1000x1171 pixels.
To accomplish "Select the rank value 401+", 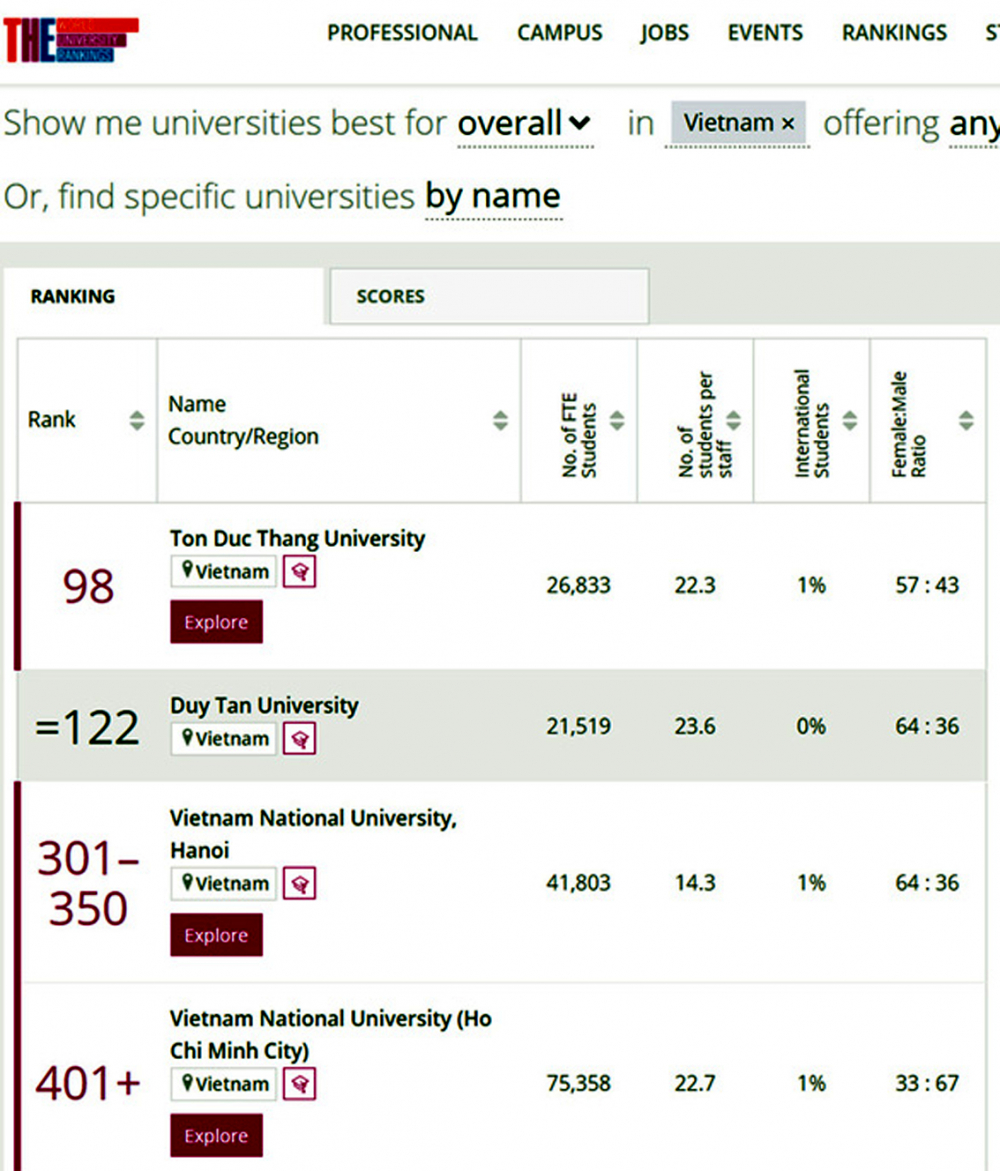I will click(88, 1084).
